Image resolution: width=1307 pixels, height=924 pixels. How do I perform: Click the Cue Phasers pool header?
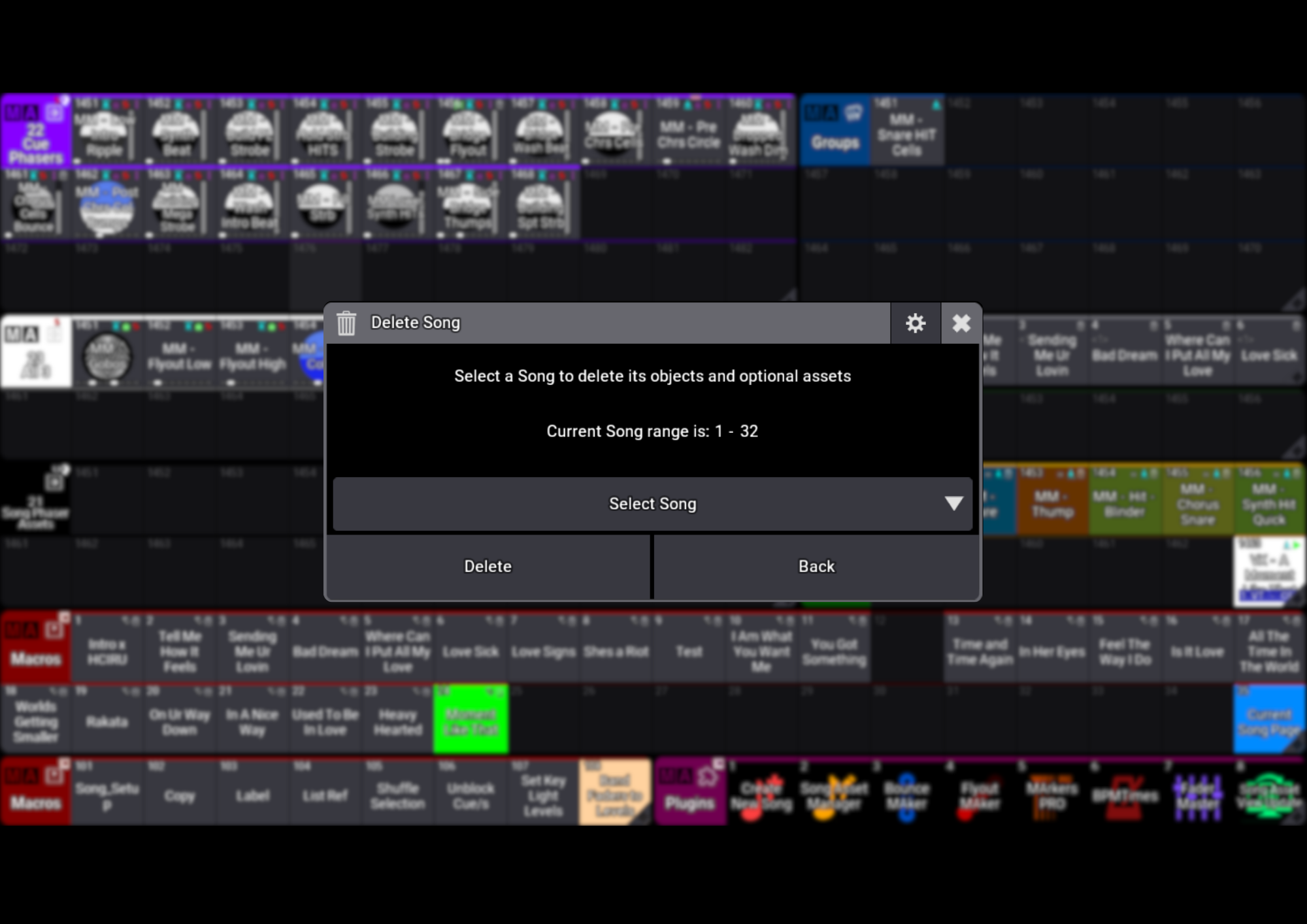click(36, 129)
